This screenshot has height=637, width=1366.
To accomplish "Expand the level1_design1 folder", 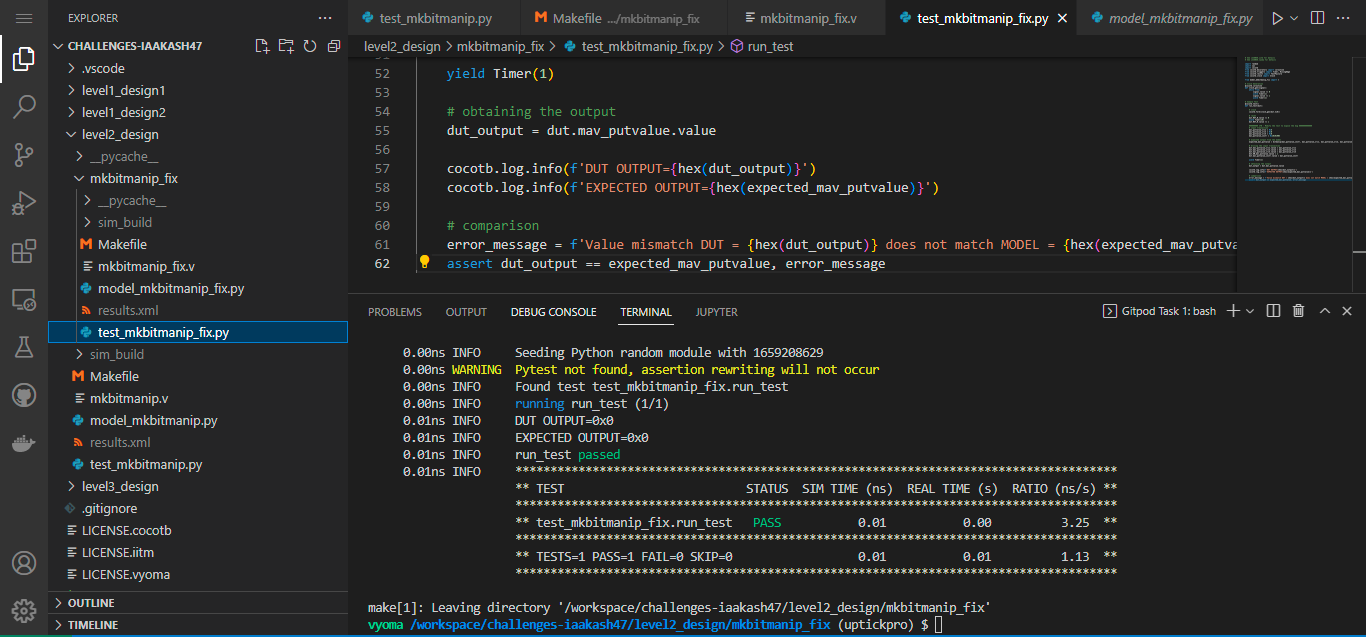I will tap(198, 90).
